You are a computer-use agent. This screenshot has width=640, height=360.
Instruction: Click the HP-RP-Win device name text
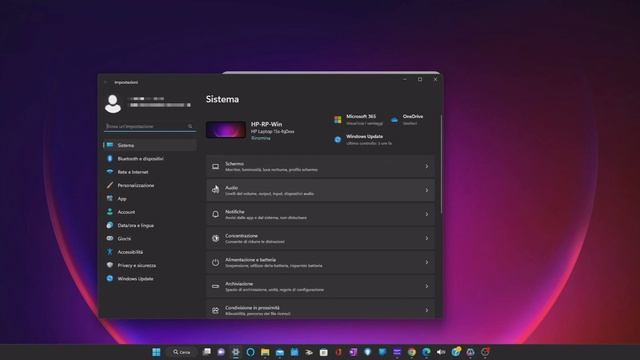click(x=267, y=124)
